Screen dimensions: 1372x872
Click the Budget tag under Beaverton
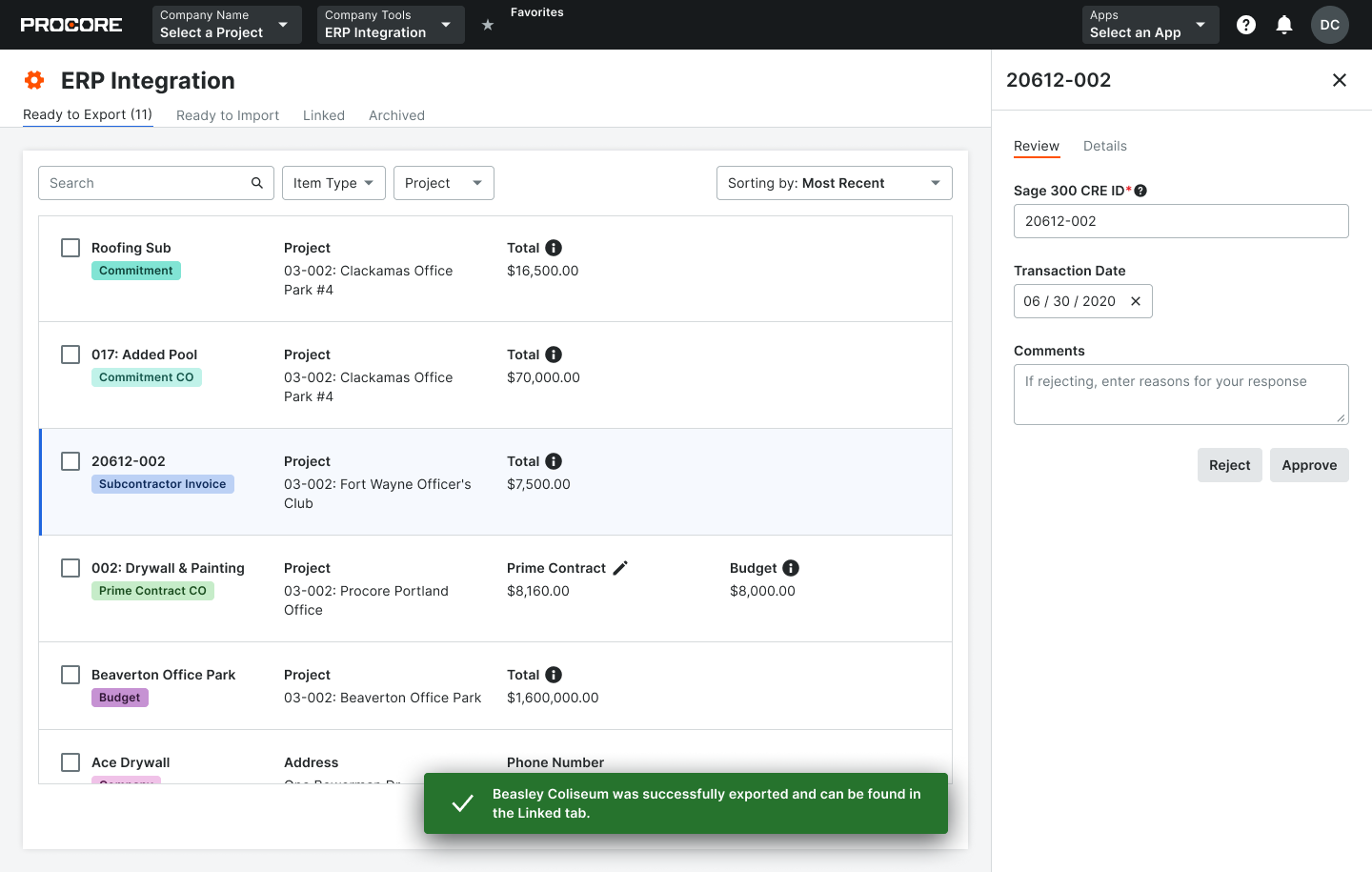(120, 698)
